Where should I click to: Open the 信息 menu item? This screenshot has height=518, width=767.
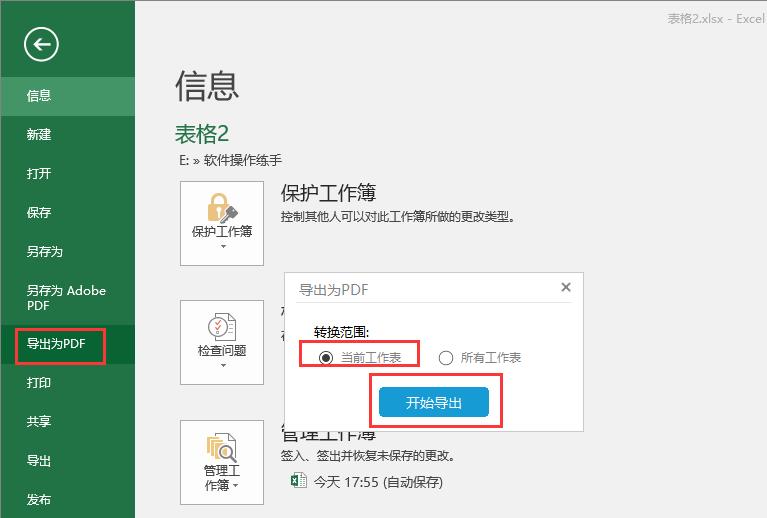coord(39,96)
